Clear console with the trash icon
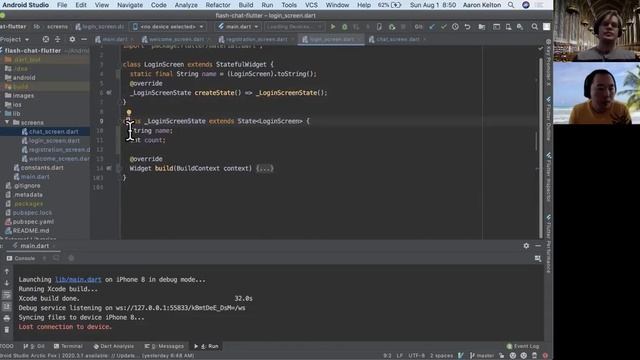Viewport: 640px width, 360px height. pos(7,329)
